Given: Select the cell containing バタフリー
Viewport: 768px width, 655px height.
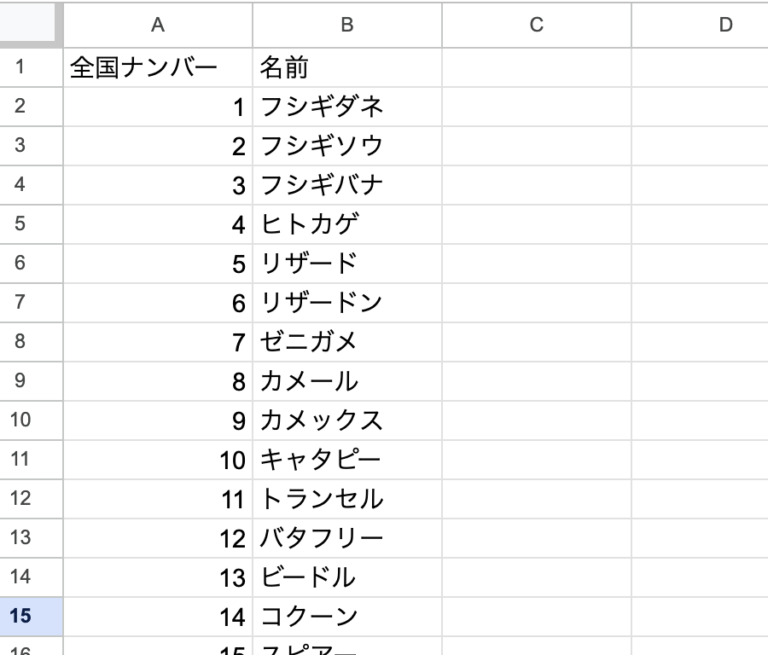Looking at the screenshot, I should pos(346,538).
